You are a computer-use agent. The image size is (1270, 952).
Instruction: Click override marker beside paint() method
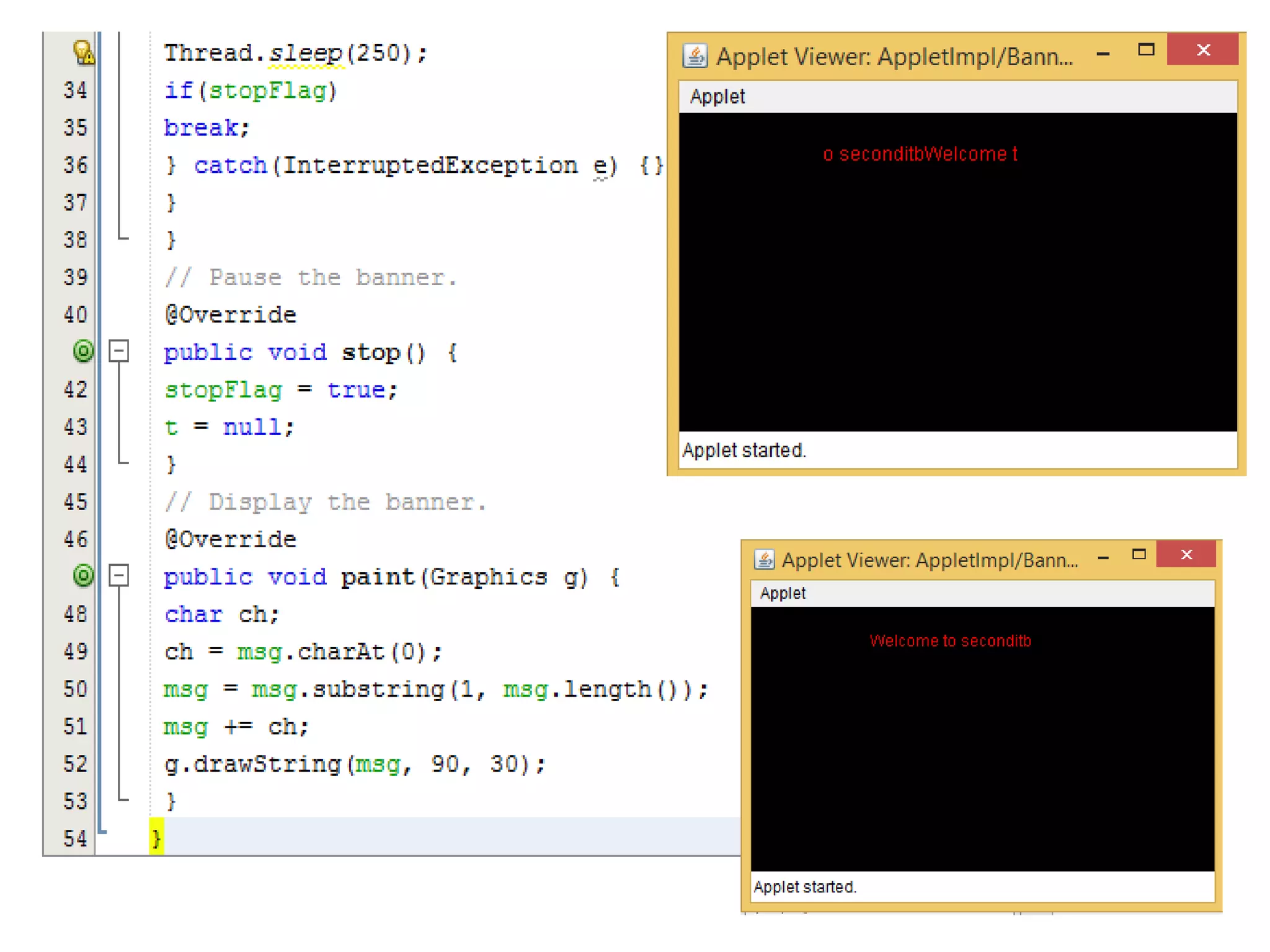(x=83, y=576)
